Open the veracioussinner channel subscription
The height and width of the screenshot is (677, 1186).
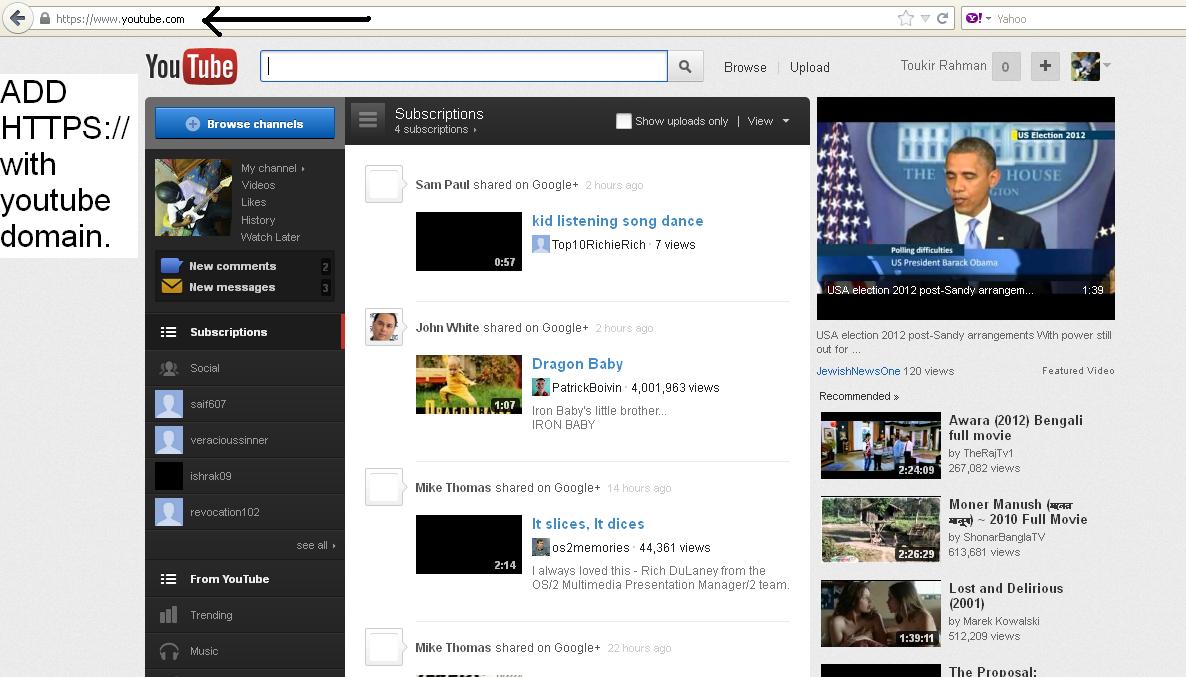(x=244, y=440)
